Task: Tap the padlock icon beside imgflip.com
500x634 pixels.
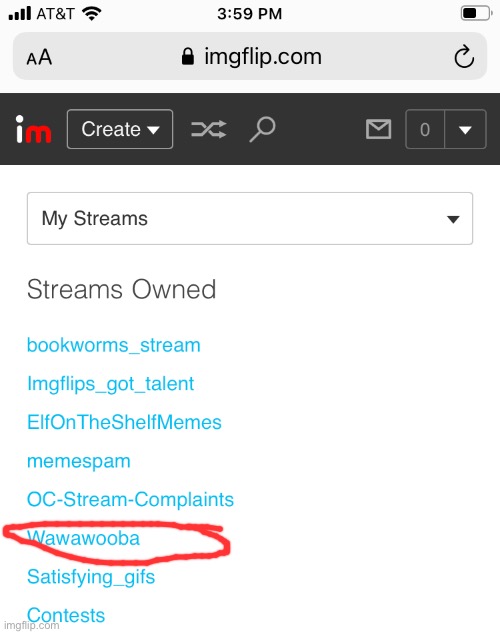Action: click(188, 56)
